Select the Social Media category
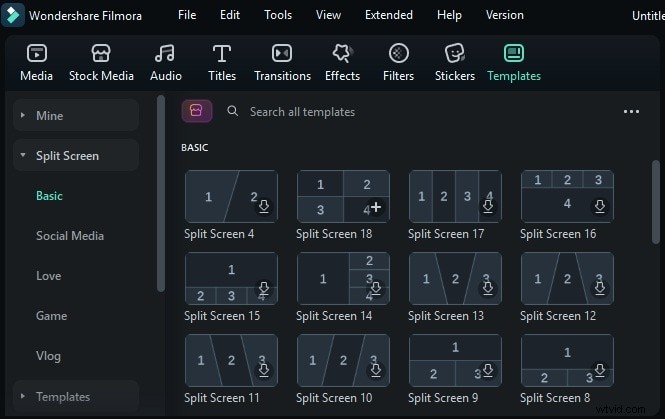The image size is (665, 419). (70, 236)
